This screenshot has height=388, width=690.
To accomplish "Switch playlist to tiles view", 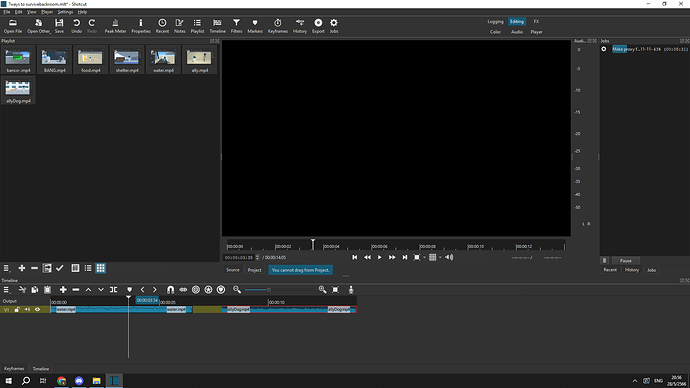I will coord(75,268).
